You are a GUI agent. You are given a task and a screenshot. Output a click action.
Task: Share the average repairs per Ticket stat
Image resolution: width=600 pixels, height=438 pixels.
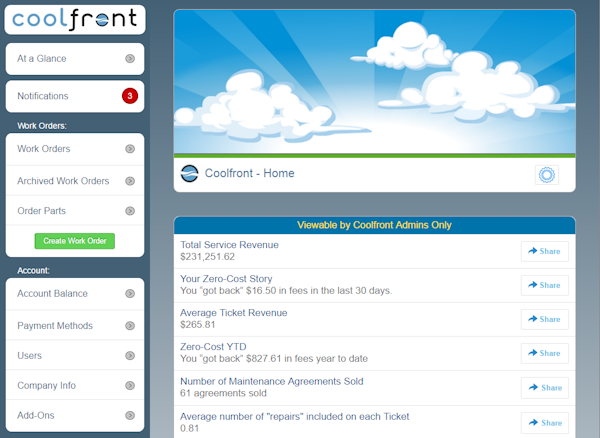coord(545,423)
